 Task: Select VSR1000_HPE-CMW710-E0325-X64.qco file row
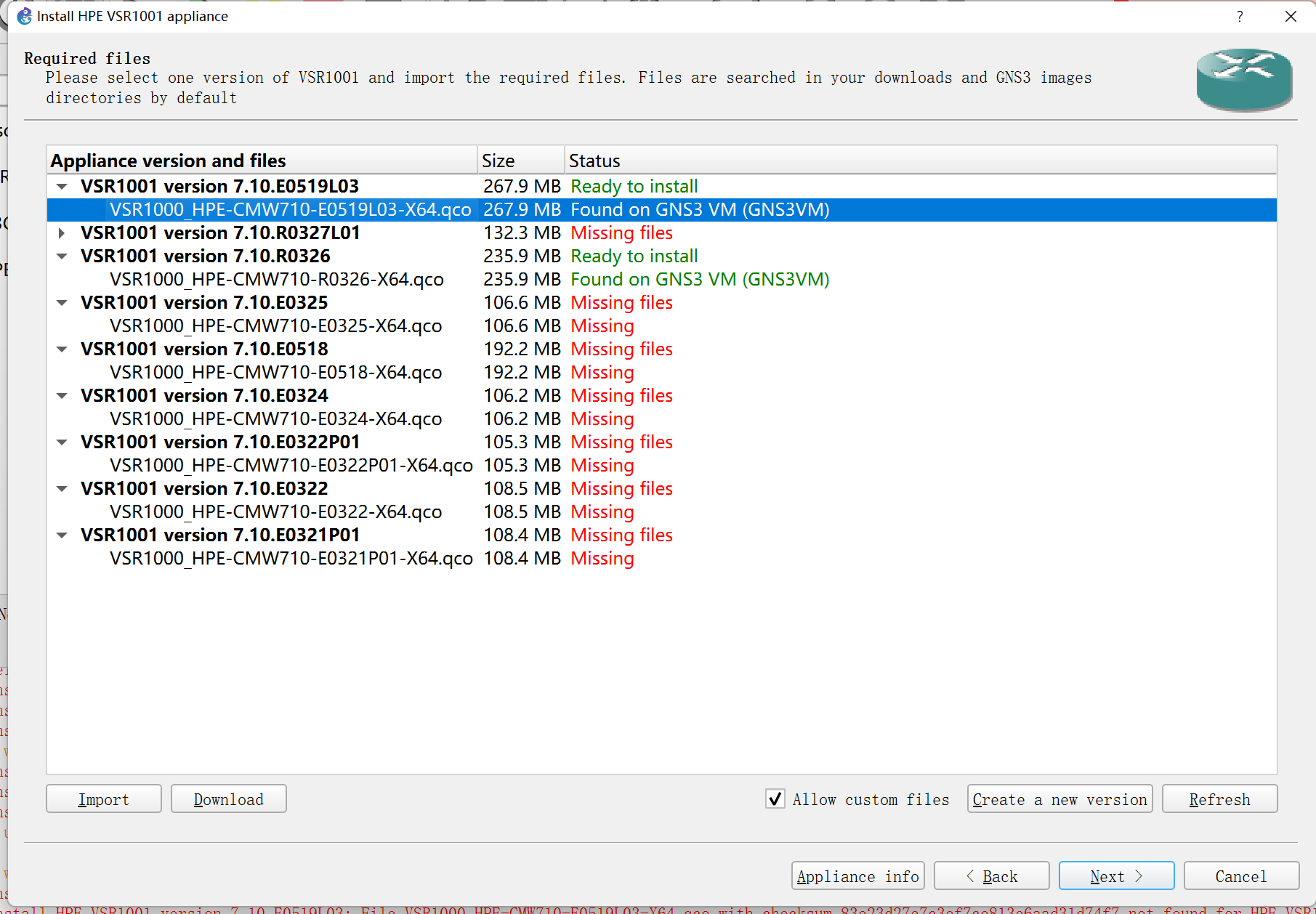tap(661, 326)
